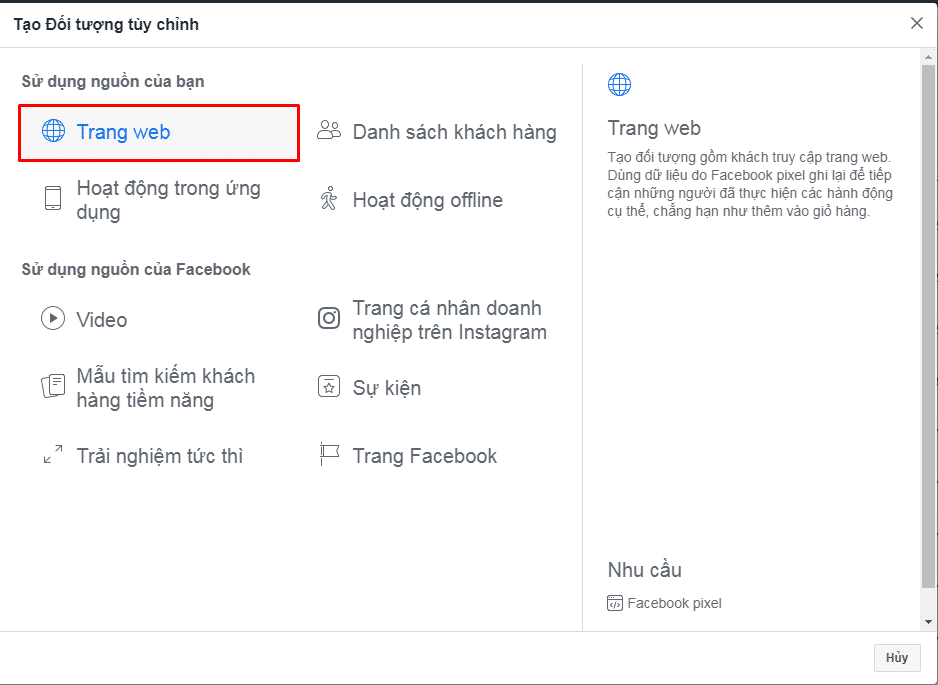The width and height of the screenshot is (938, 685).
Task: Click the people icon for Danh sách khách hàng
Action: point(328,130)
